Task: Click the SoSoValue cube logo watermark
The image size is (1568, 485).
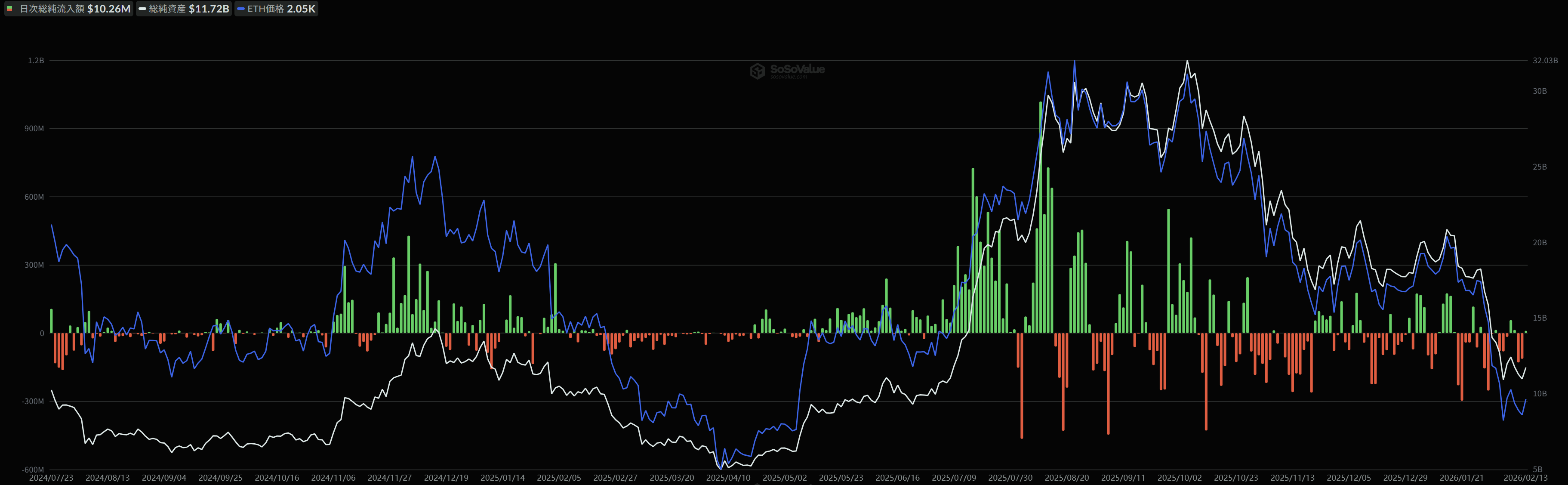Action: [x=757, y=71]
